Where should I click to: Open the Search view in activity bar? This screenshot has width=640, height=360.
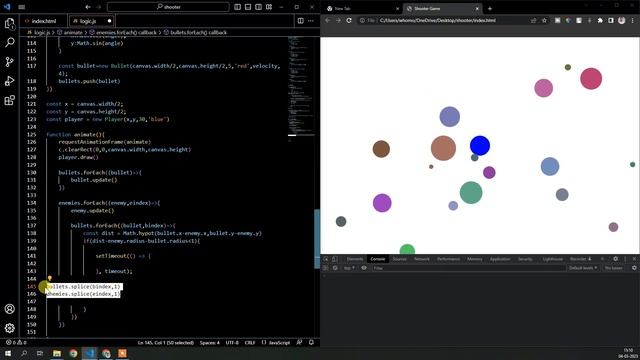(x=10, y=42)
